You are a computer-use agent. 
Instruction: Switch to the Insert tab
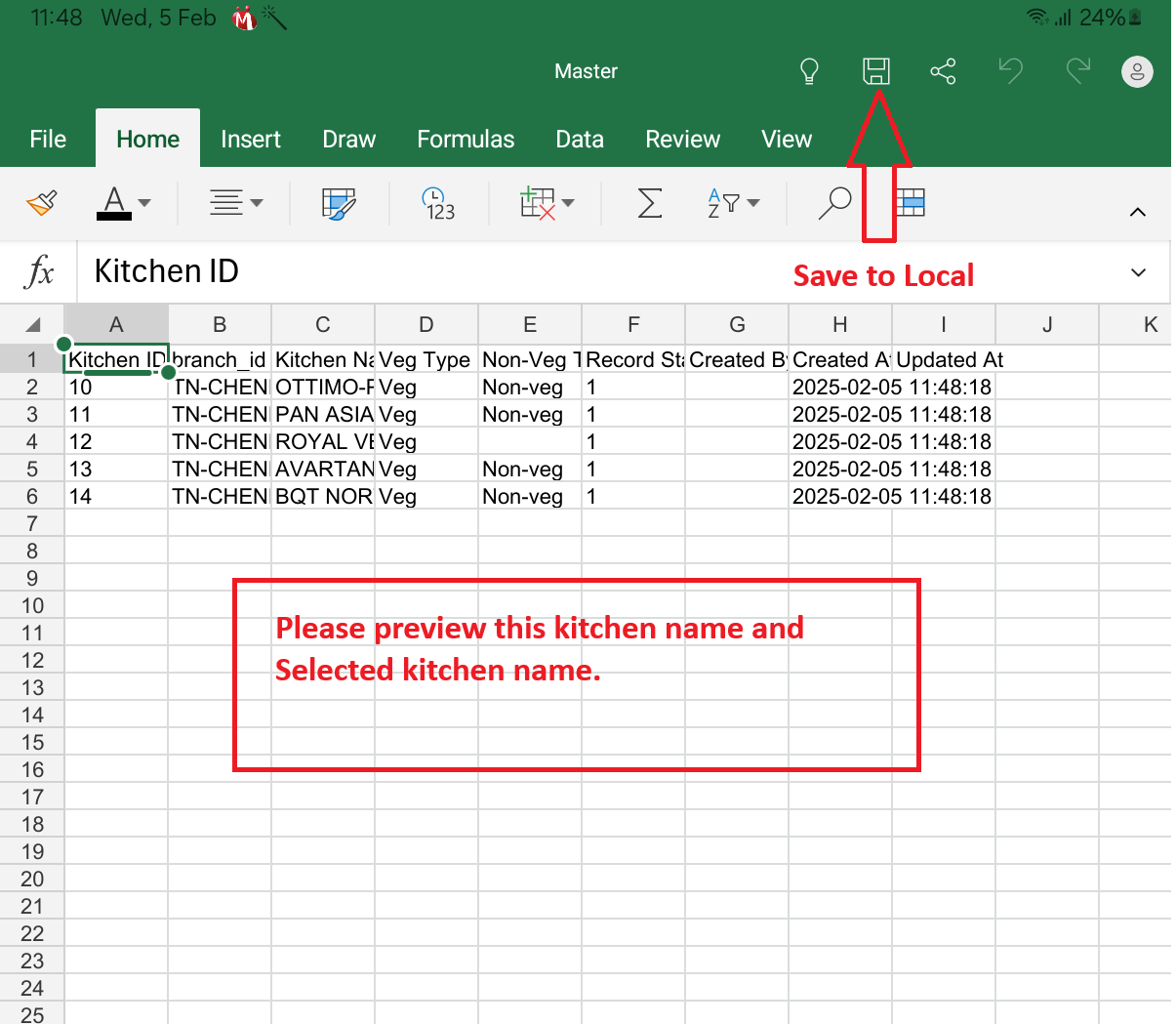pos(251,140)
